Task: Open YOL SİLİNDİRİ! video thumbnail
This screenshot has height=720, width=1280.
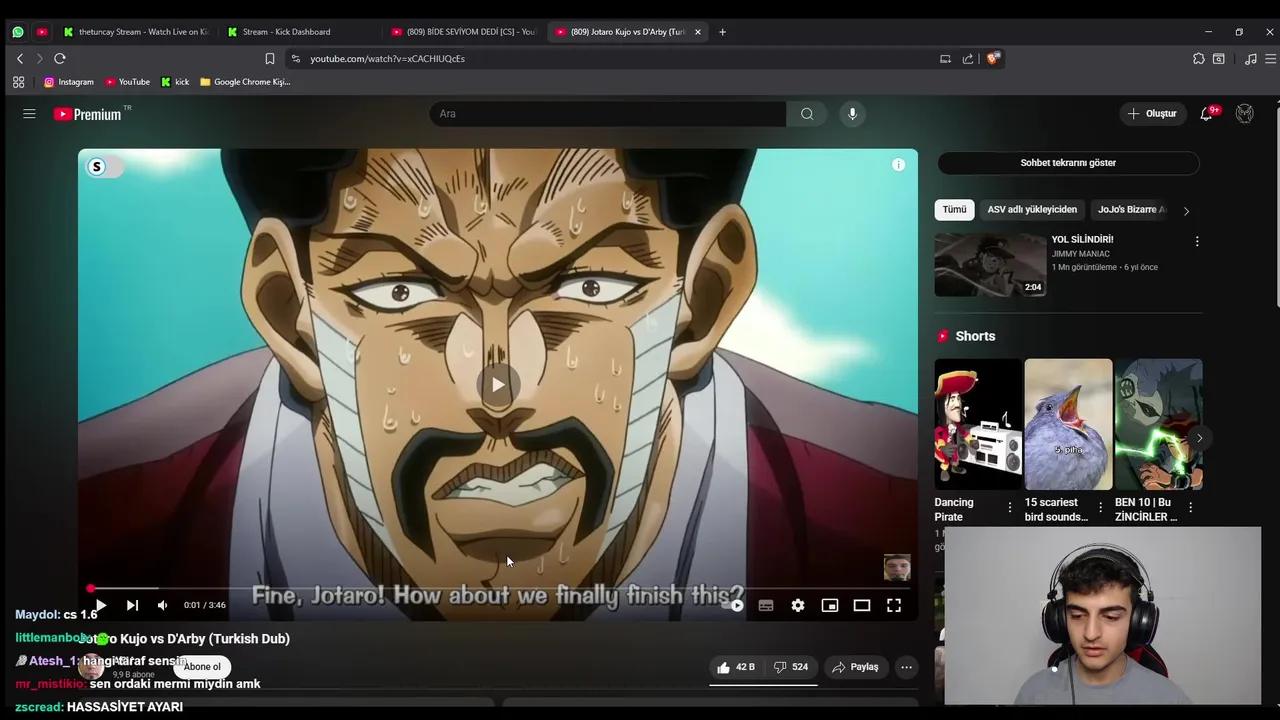Action: 990,265
